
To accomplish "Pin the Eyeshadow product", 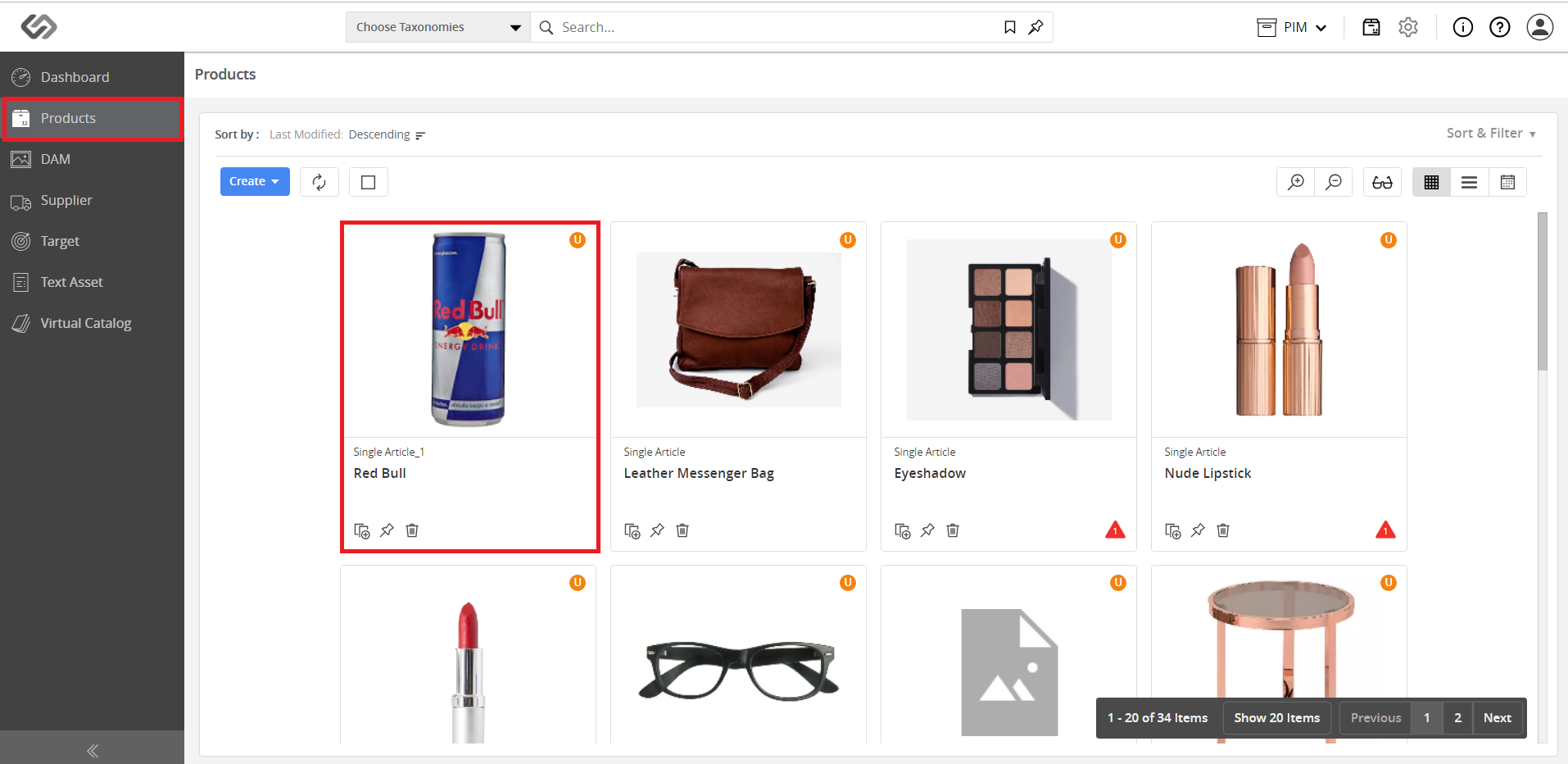I will tap(927, 530).
